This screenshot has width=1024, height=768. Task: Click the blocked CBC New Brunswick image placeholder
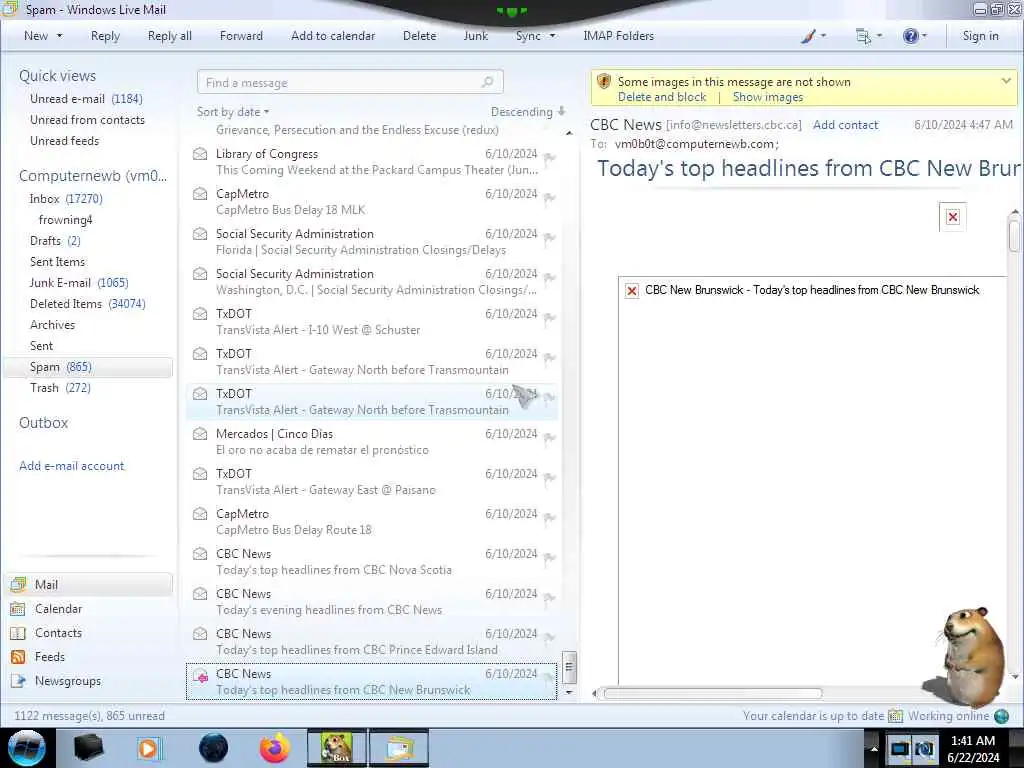point(632,291)
